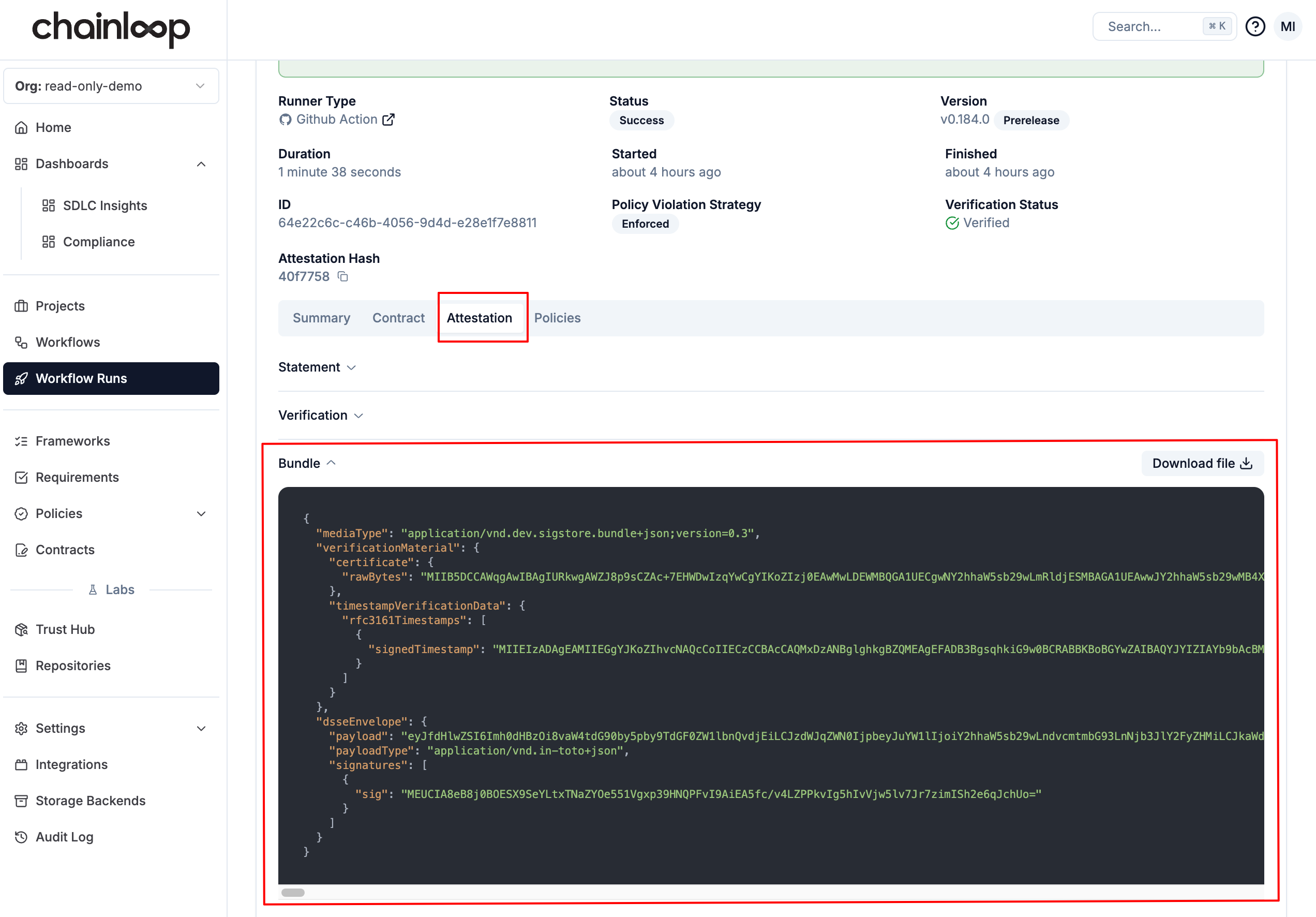1316x917 pixels.
Task: Open Workflow Runs in sidebar
Action: 111,378
